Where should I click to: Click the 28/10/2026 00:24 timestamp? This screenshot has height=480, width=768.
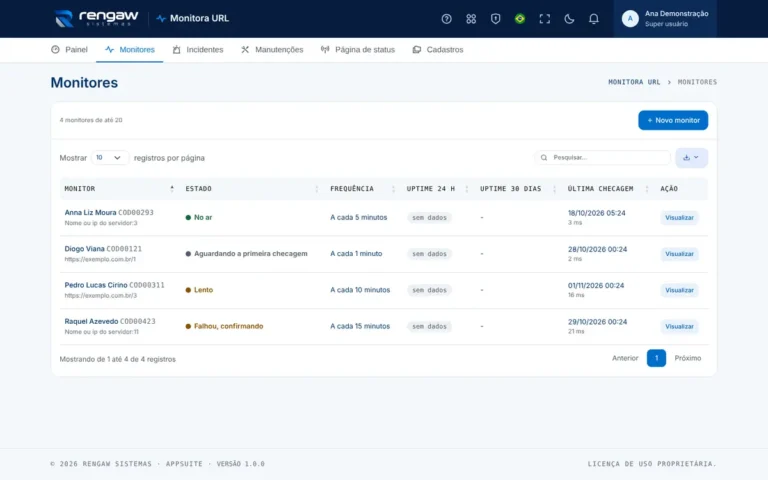click(597, 249)
